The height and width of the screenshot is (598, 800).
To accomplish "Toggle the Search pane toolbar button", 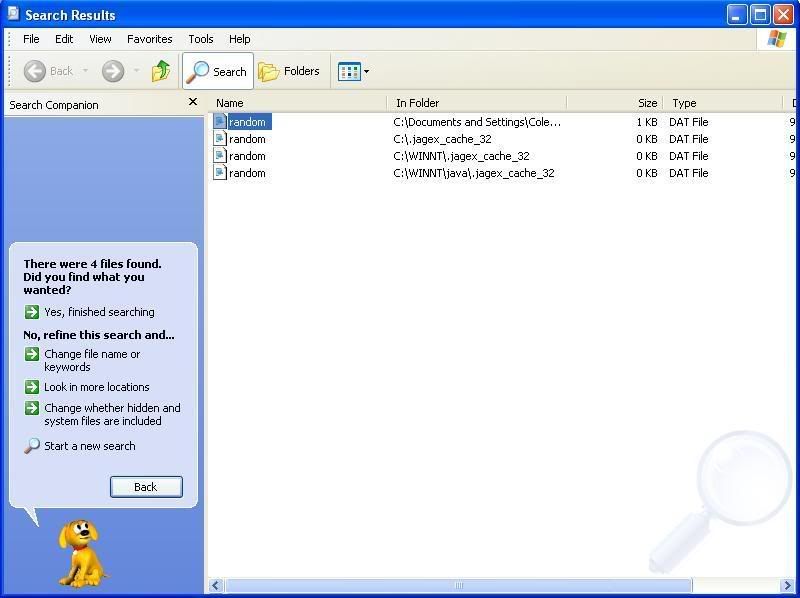I will pos(218,71).
